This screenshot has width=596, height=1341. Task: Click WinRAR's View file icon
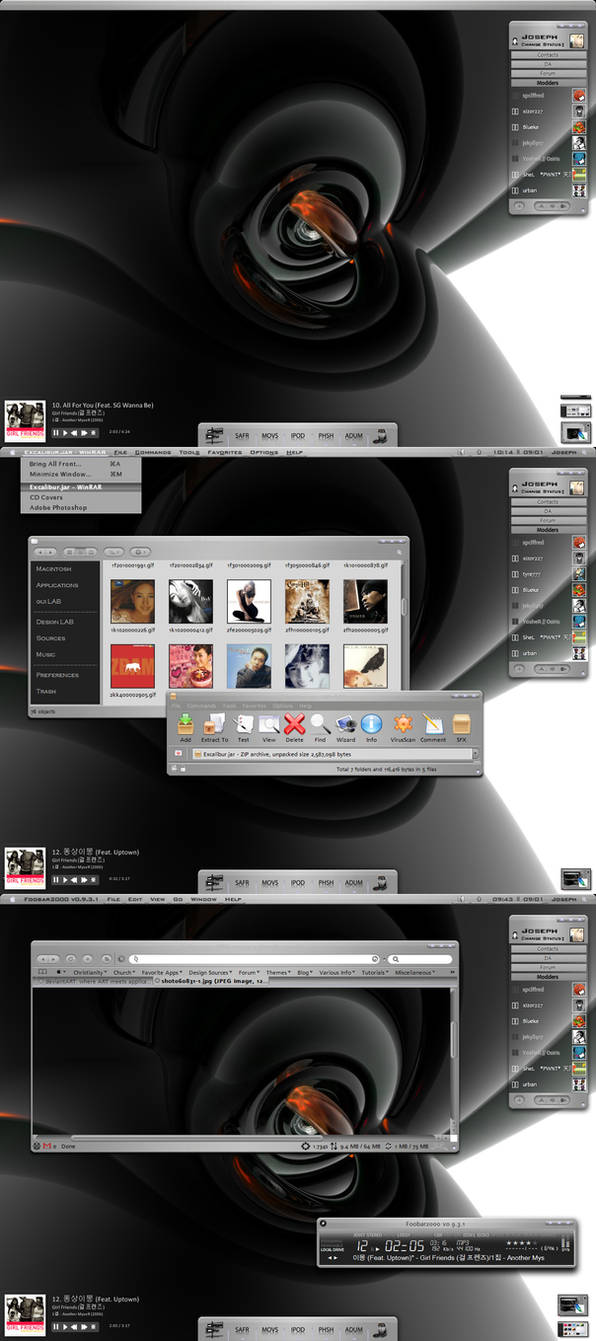[x=269, y=725]
